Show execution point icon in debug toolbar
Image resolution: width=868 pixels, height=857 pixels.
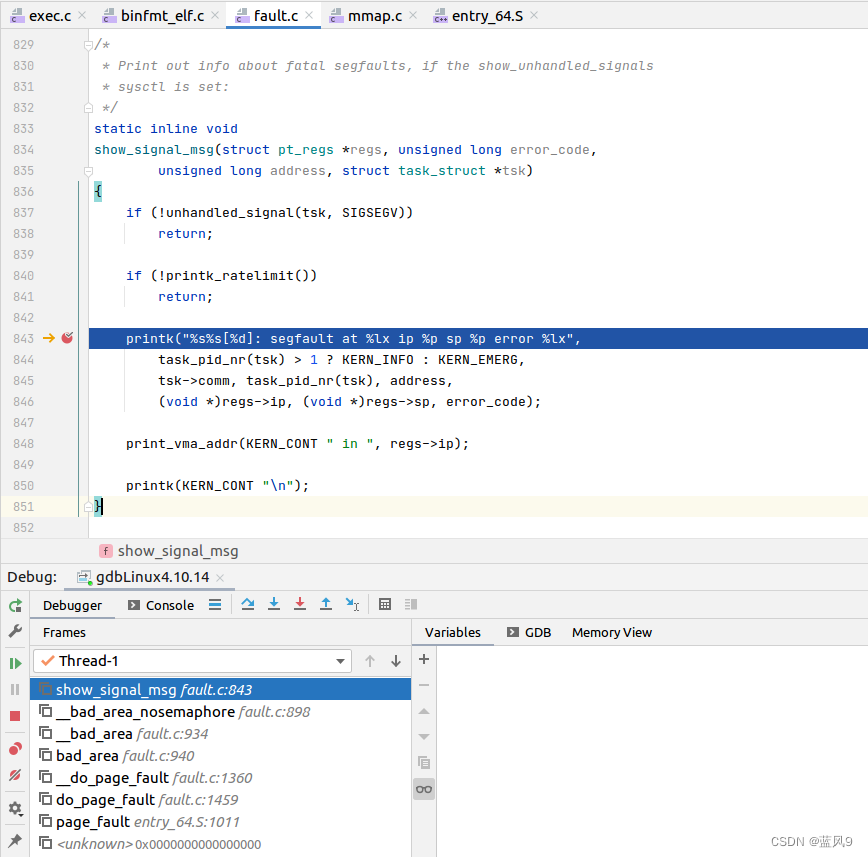(215, 605)
